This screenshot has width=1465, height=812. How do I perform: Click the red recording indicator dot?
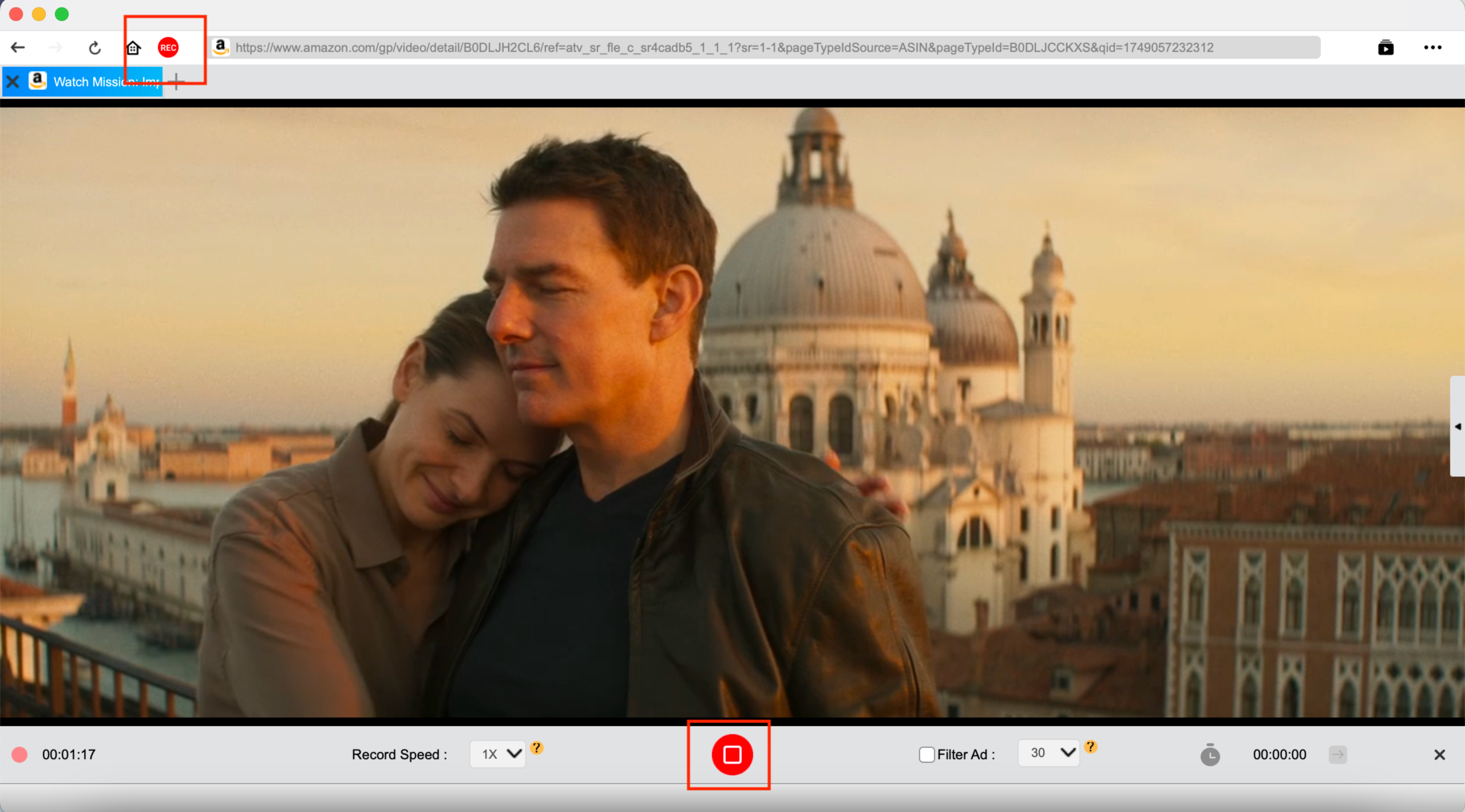point(19,754)
